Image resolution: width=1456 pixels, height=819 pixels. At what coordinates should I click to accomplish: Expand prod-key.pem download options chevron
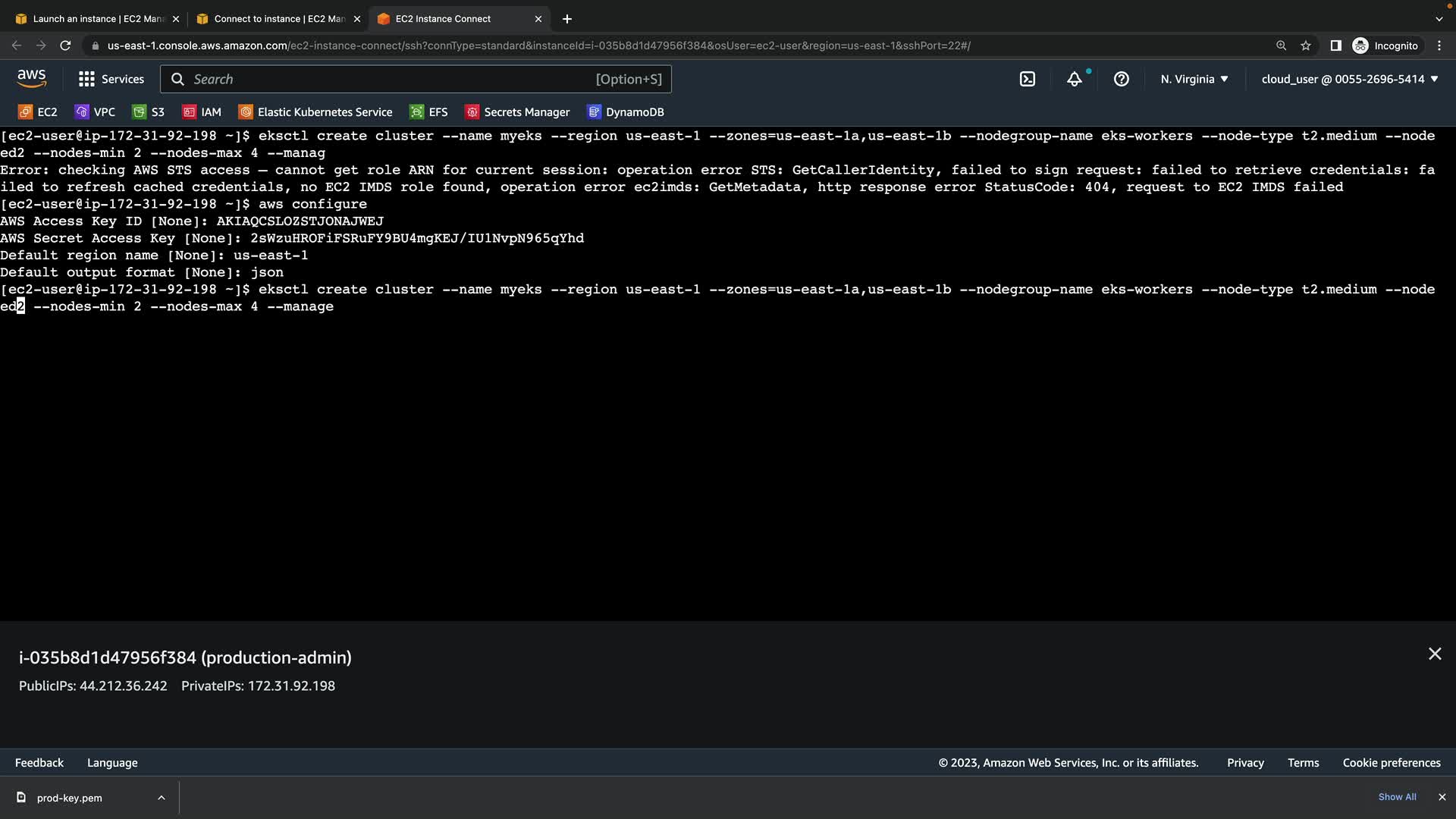tap(161, 798)
